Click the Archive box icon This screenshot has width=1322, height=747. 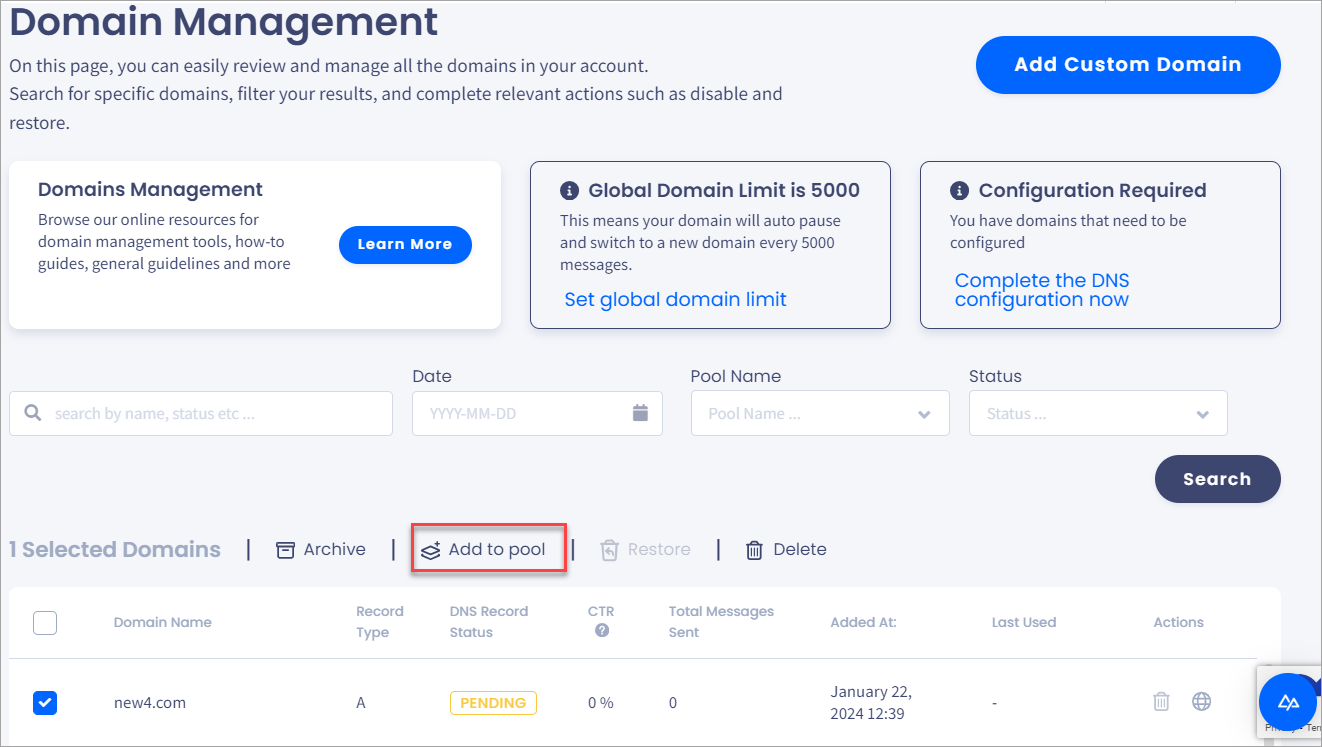coord(286,550)
